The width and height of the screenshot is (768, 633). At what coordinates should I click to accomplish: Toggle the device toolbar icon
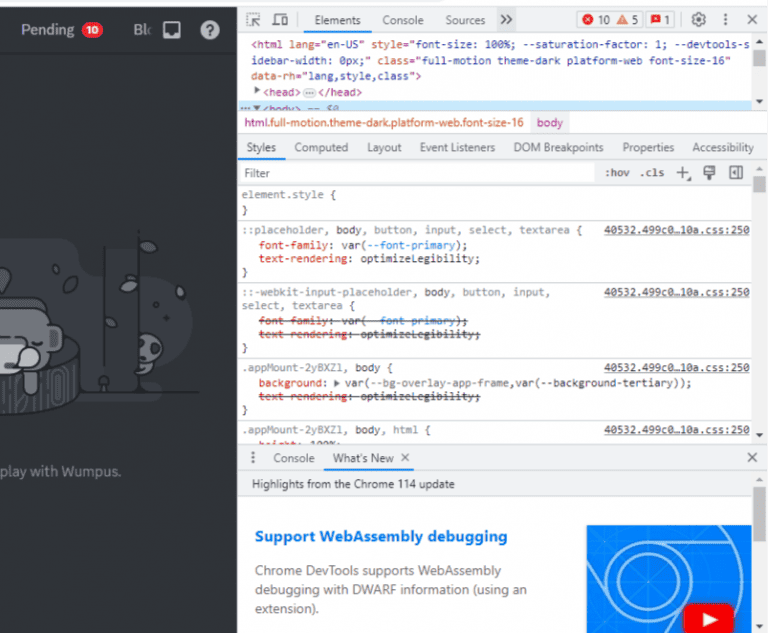coord(280,20)
